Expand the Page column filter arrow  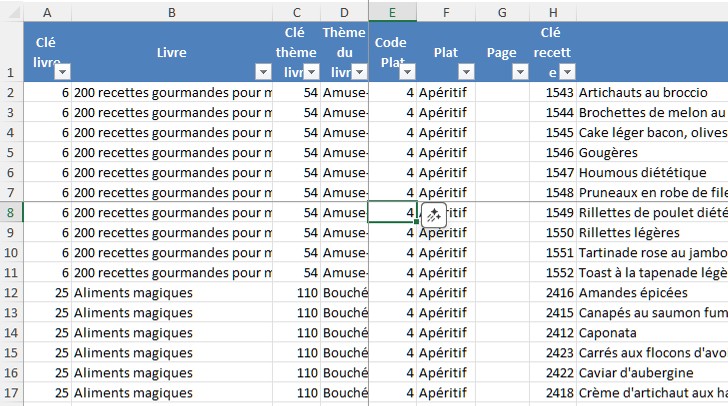click(519, 72)
